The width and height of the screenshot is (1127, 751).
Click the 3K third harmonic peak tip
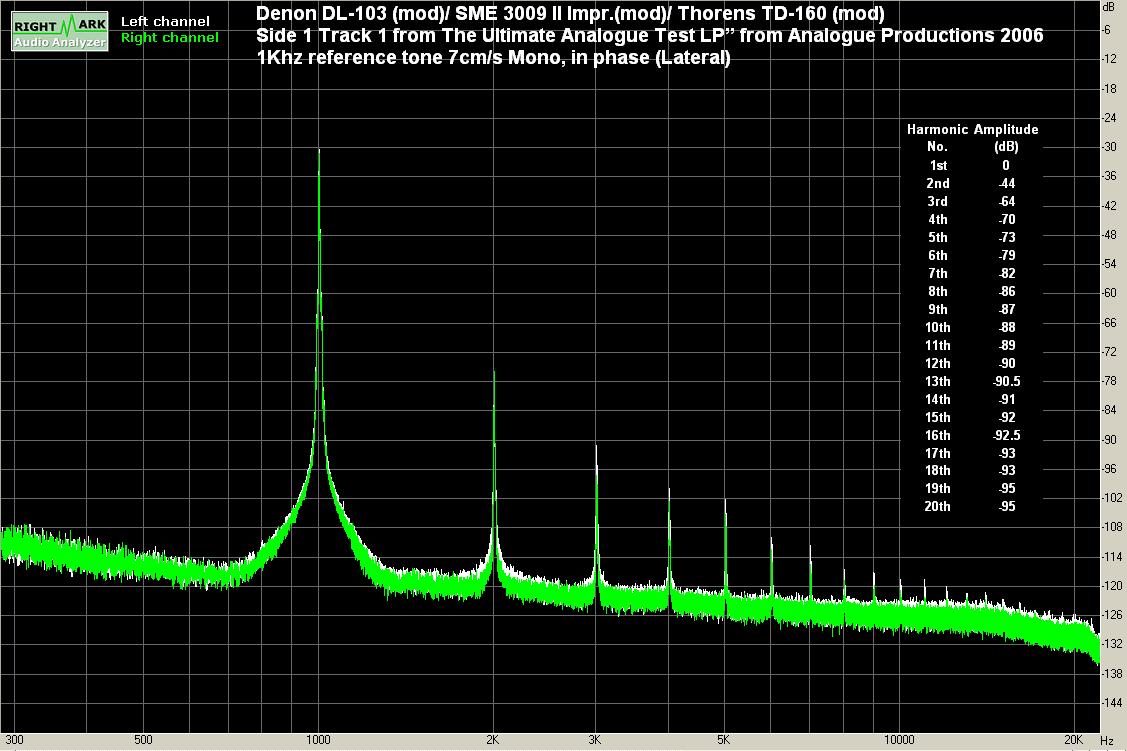point(596,447)
